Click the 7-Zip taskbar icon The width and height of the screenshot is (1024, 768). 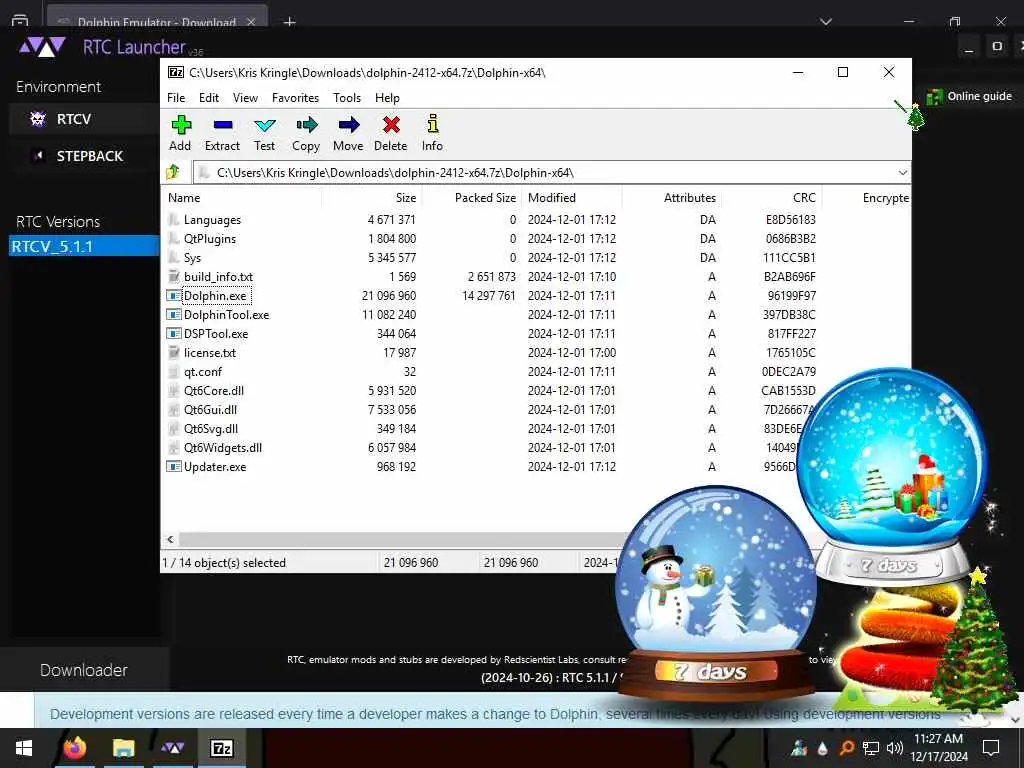tap(221, 748)
